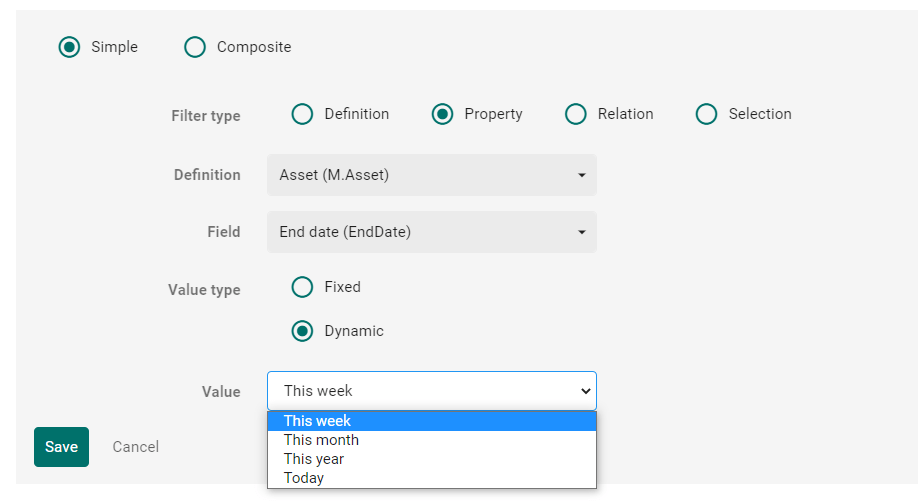The width and height of the screenshot is (918, 504).
Task: Set filter type to Relation
Action: coord(575,114)
